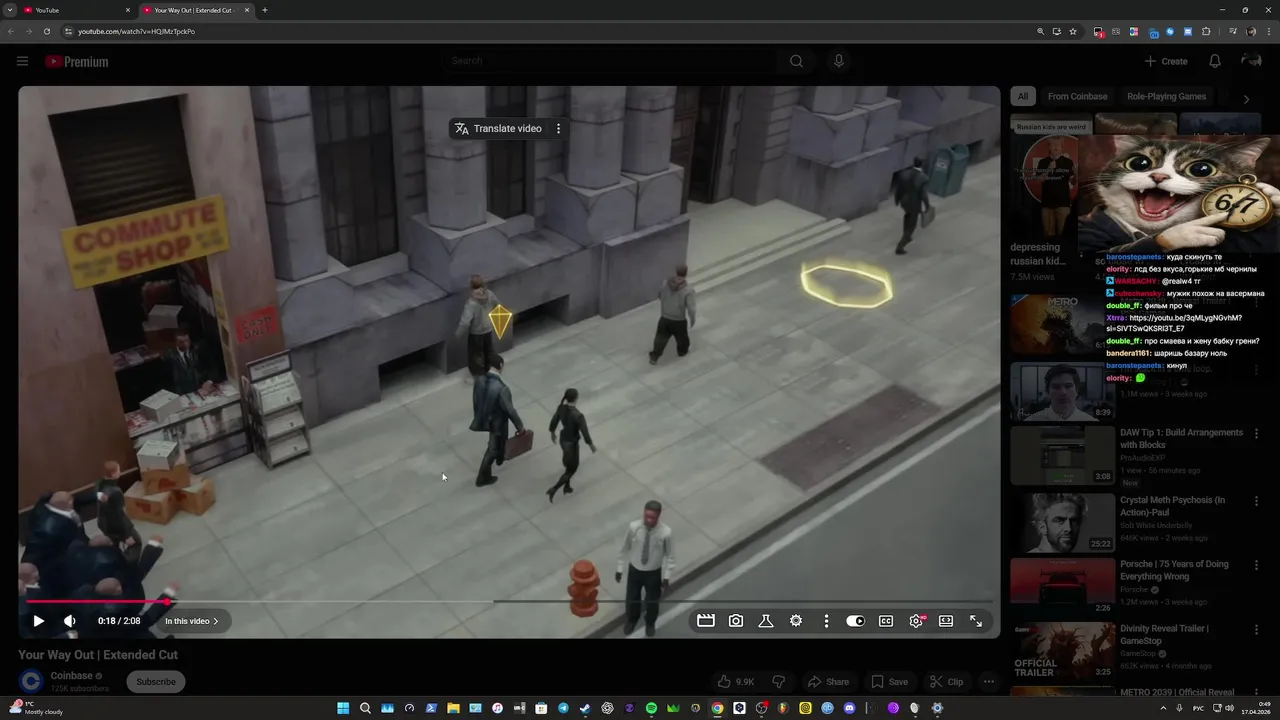Open video quality settings gear with HD badge
Viewport: 1280px width, 720px height.
coord(916,621)
